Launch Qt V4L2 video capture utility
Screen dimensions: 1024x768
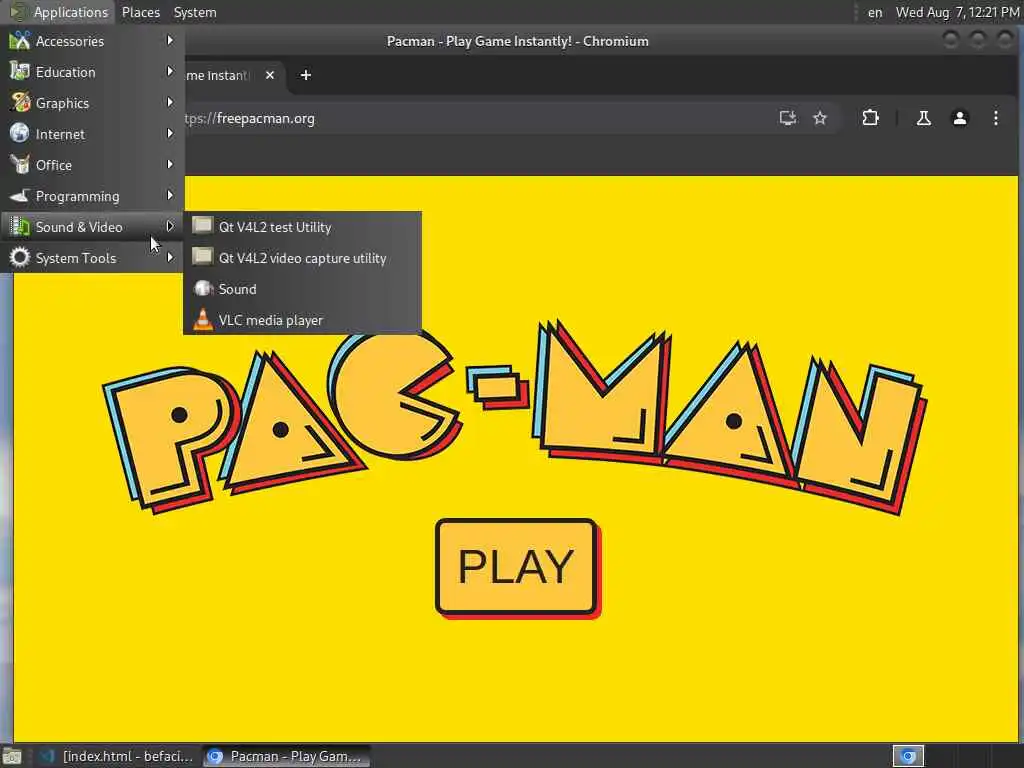pos(302,258)
